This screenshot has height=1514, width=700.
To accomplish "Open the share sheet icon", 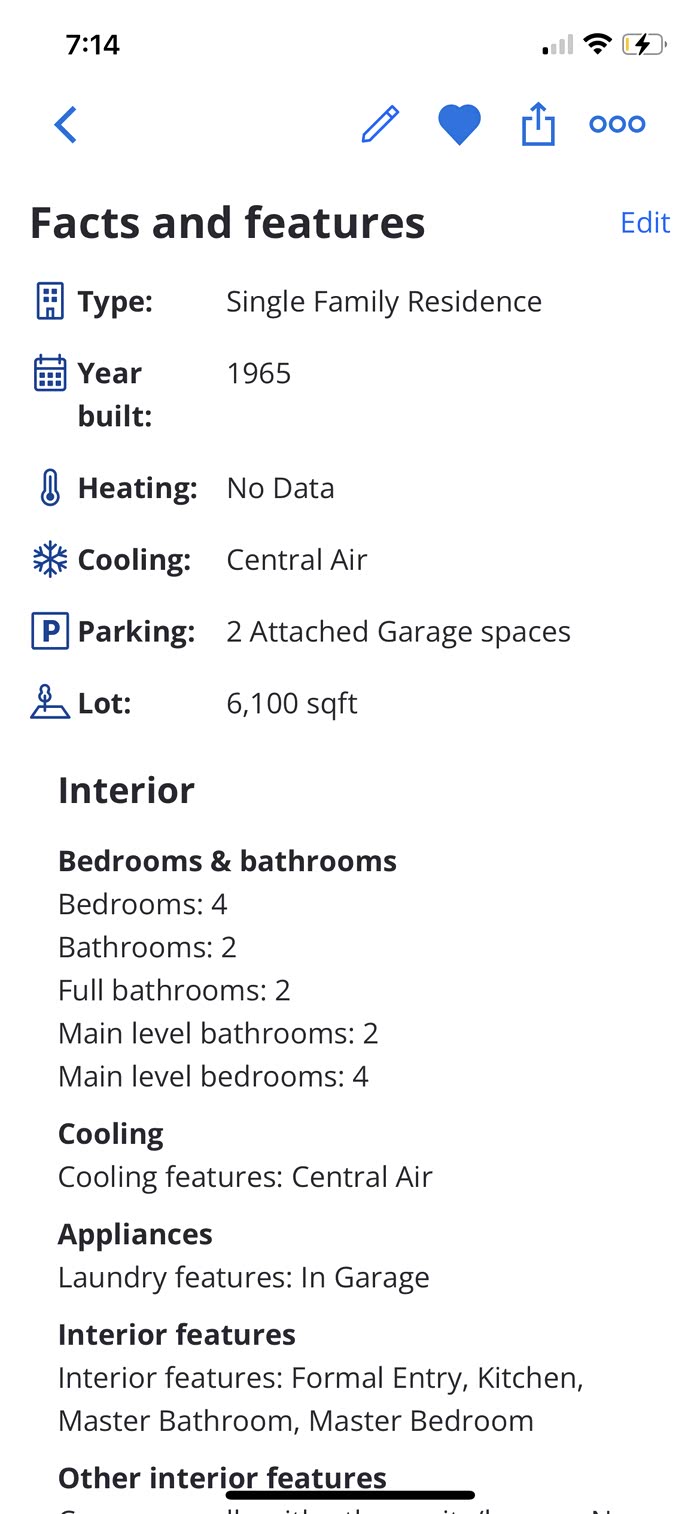I will (x=538, y=125).
